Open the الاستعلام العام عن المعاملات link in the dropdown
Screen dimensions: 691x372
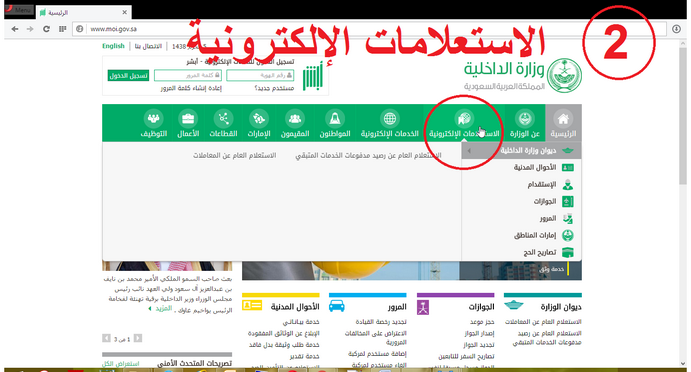pyautogui.click(x=234, y=155)
